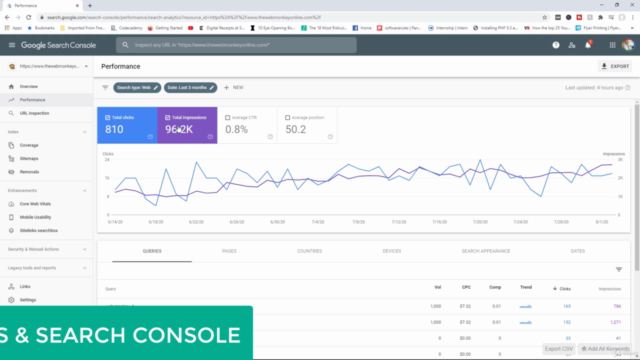Switch to the Search Appearance tab
The image size is (640, 360).
coord(486,251)
